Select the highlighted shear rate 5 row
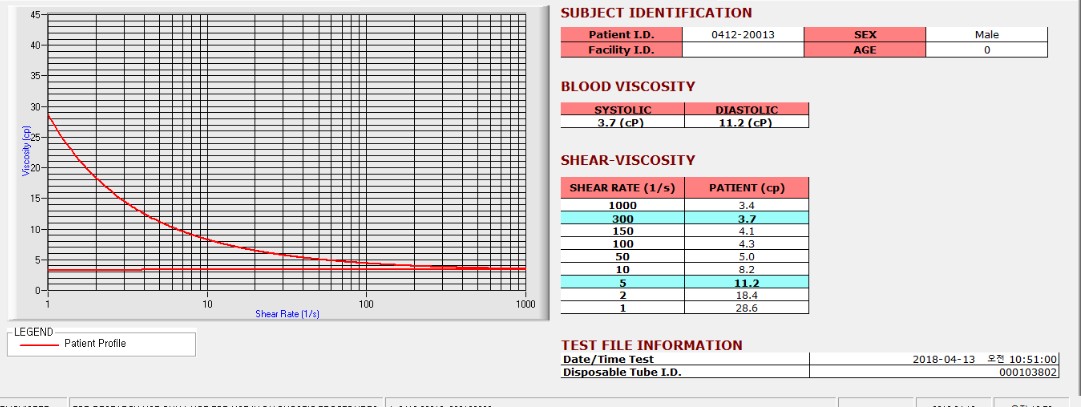The height and width of the screenshot is (407, 1081). [685, 282]
